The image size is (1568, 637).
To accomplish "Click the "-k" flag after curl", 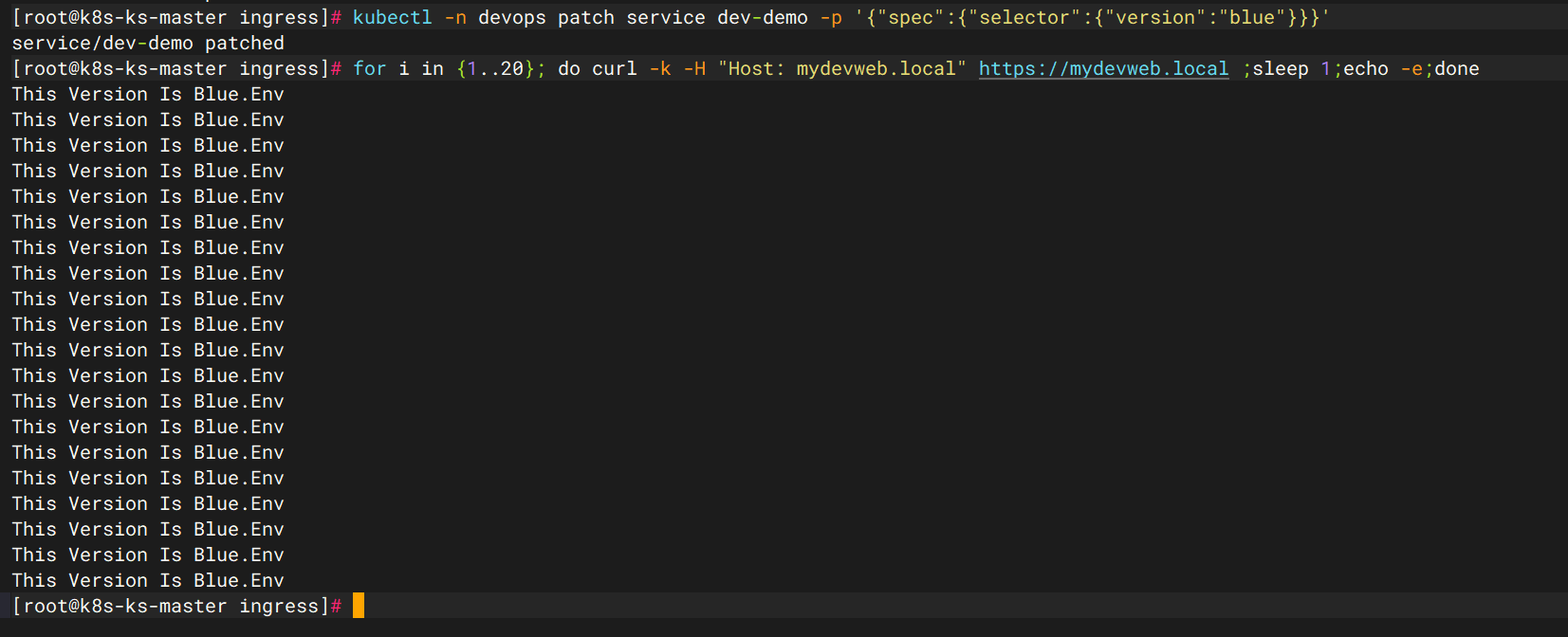I will click(x=660, y=69).
